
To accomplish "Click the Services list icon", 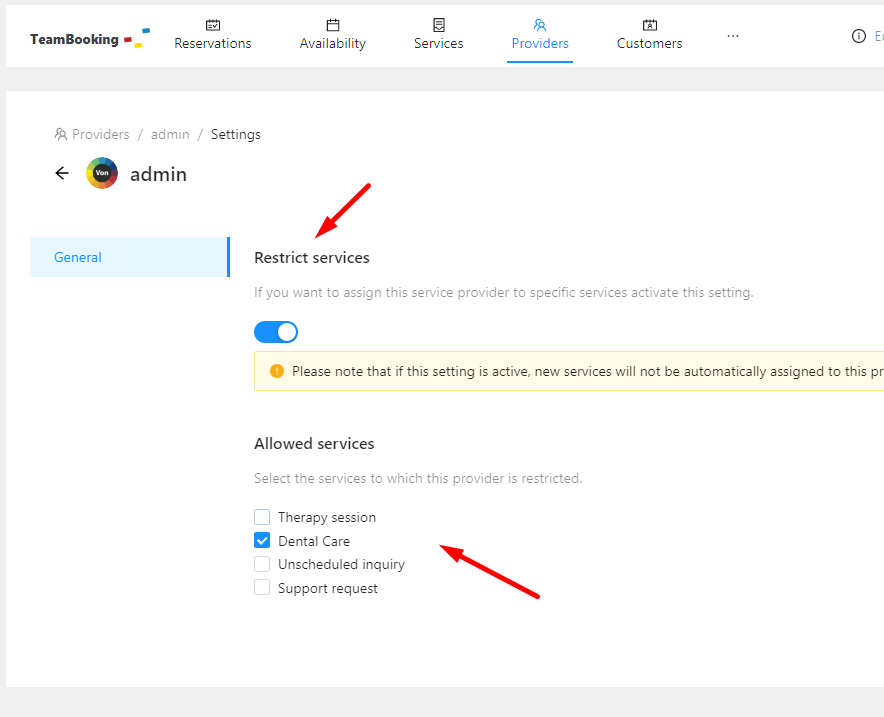I will click(439, 25).
